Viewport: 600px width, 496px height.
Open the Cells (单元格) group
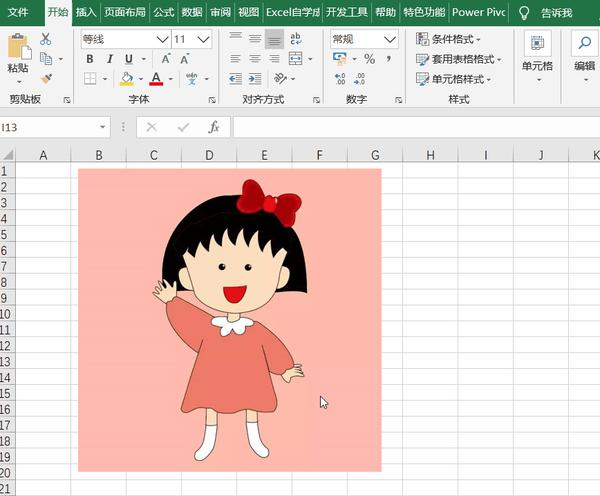pyautogui.click(x=537, y=57)
